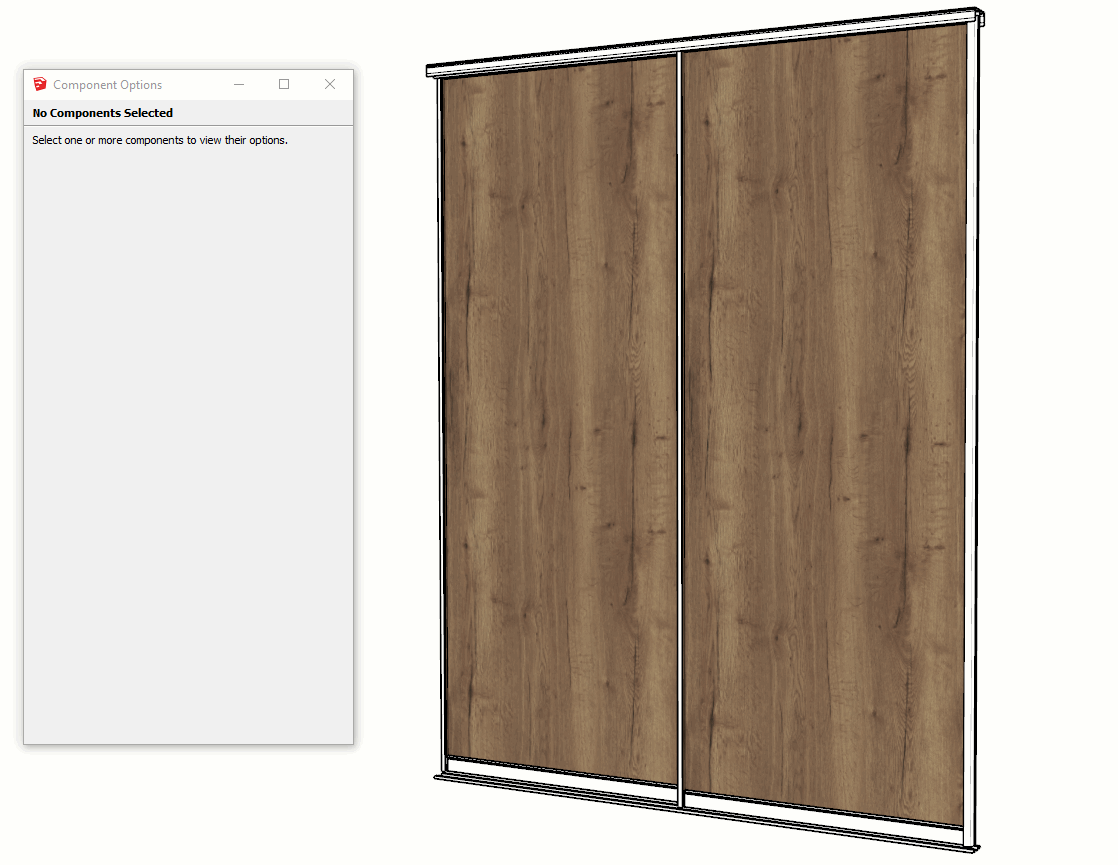Close the Component Options dialog
This screenshot has height=865, width=1118.
(330, 85)
